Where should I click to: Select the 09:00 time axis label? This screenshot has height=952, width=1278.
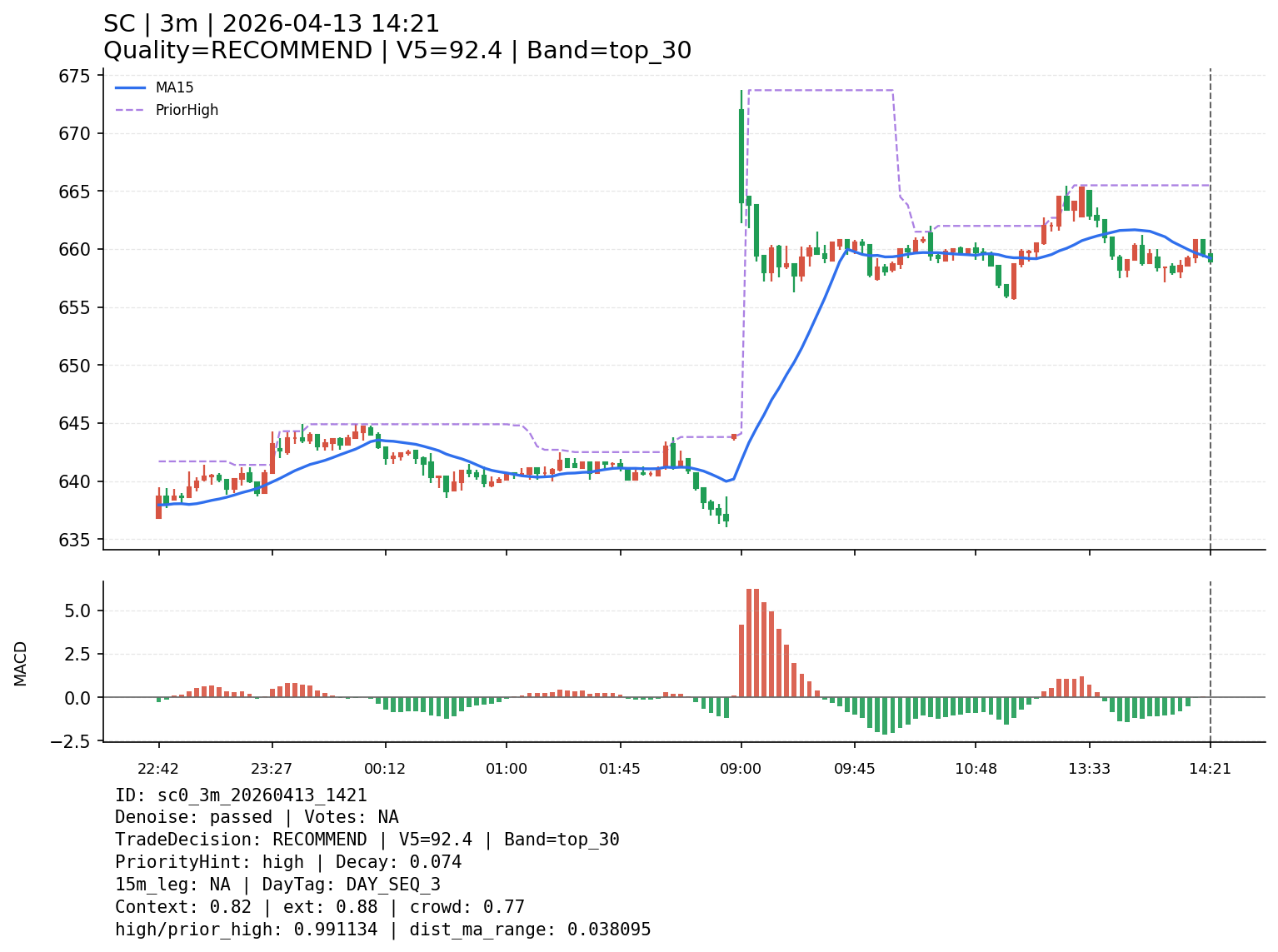pyautogui.click(x=741, y=769)
